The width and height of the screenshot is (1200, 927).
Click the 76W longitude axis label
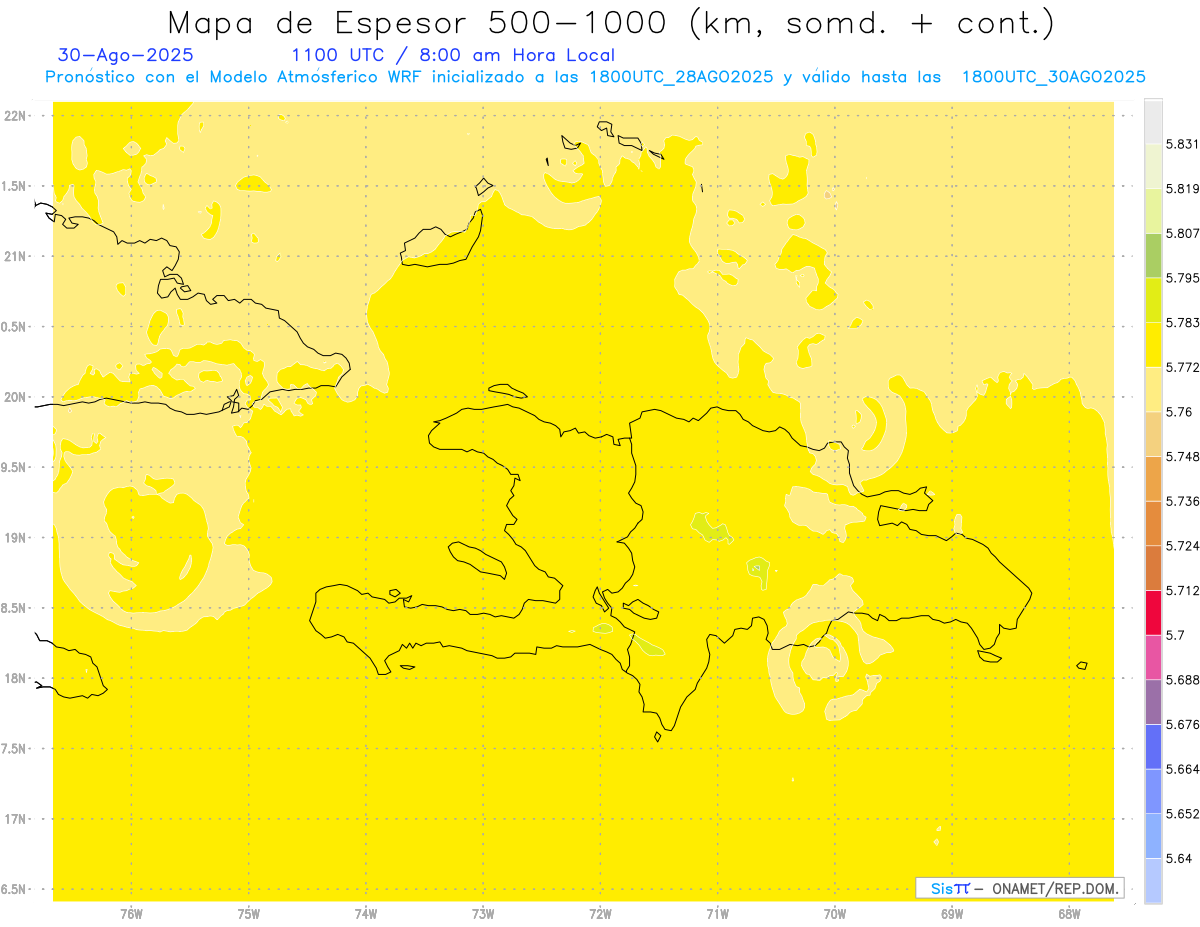point(131,914)
